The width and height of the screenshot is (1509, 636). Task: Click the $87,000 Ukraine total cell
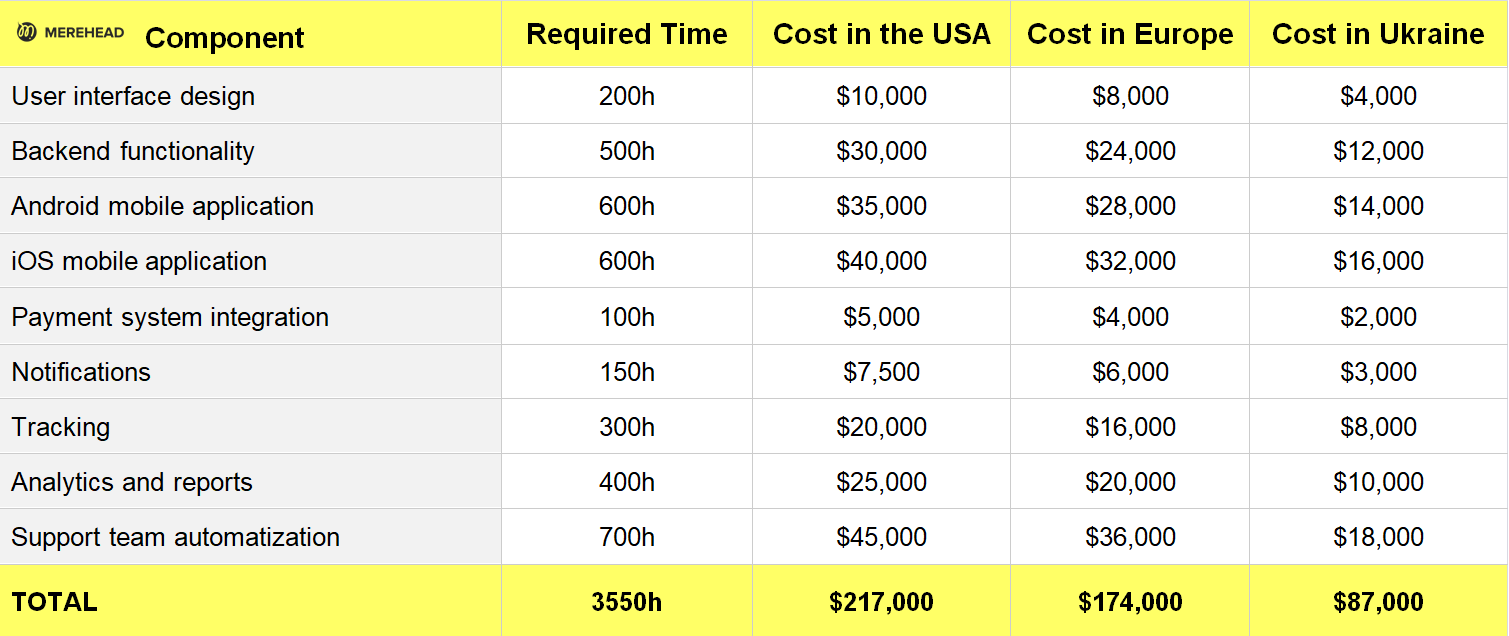[1378, 602]
